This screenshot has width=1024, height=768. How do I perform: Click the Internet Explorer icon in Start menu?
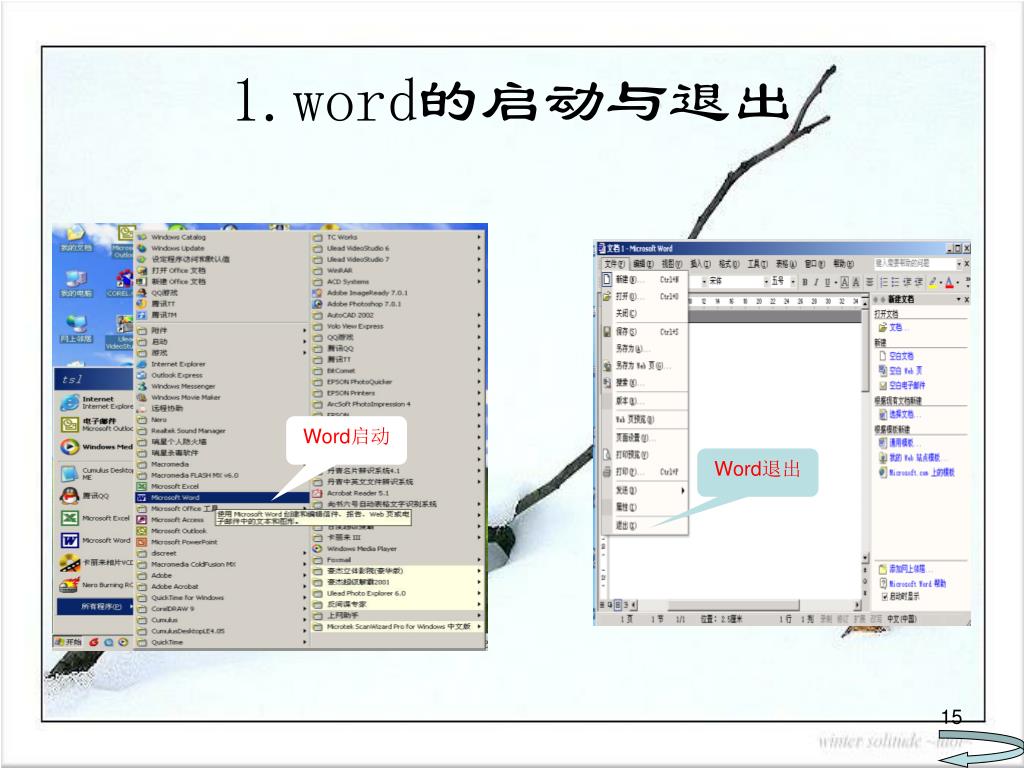pos(70,402)
